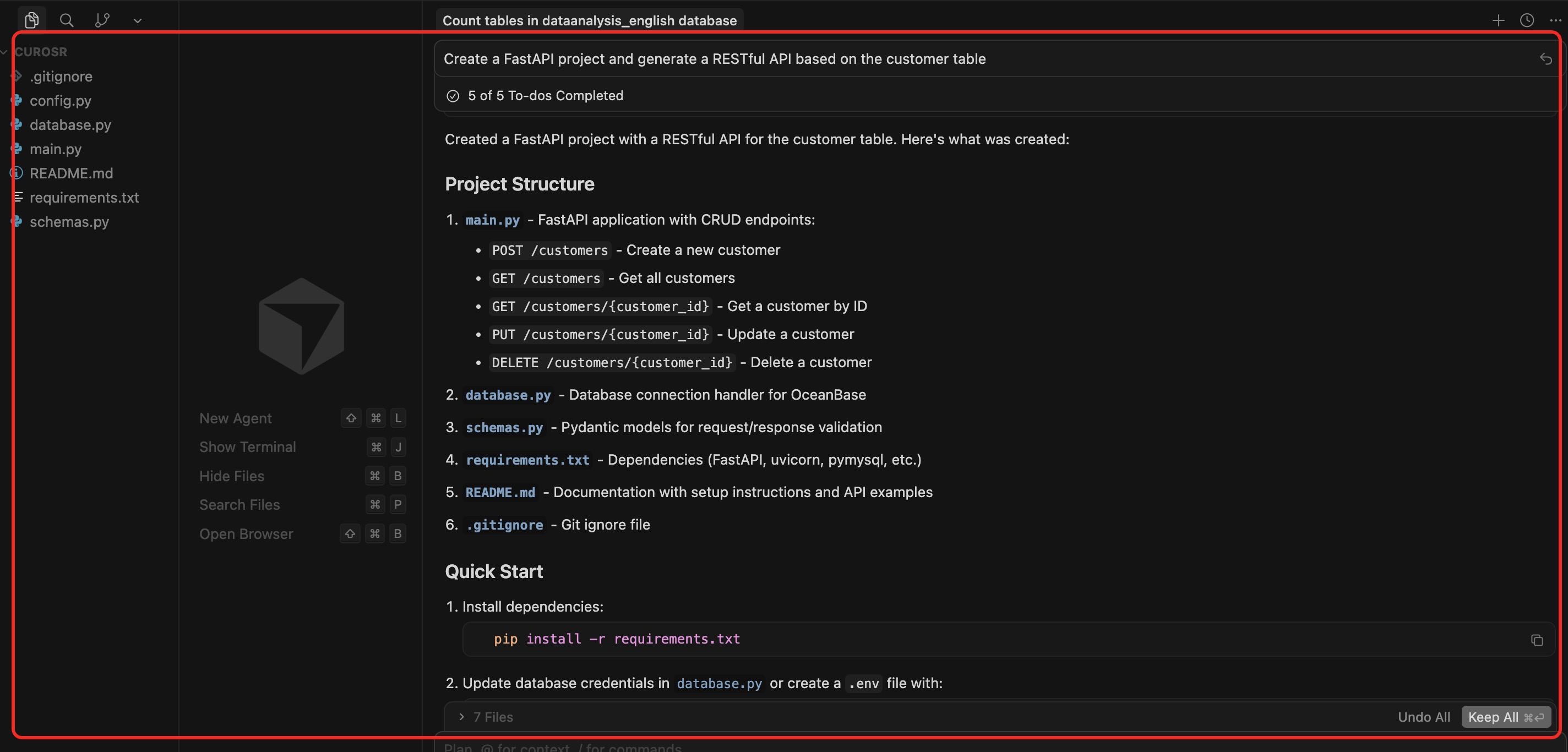Click Undo All

tap(1423, 717)
